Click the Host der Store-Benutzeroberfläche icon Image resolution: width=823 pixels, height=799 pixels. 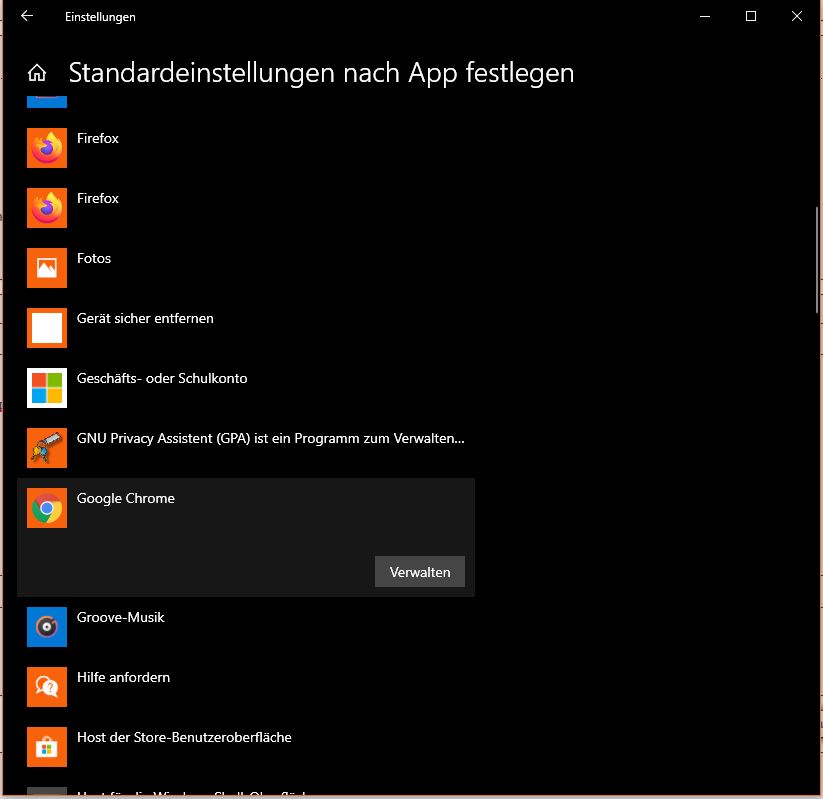pyautogui.click(x=47, y=747)
